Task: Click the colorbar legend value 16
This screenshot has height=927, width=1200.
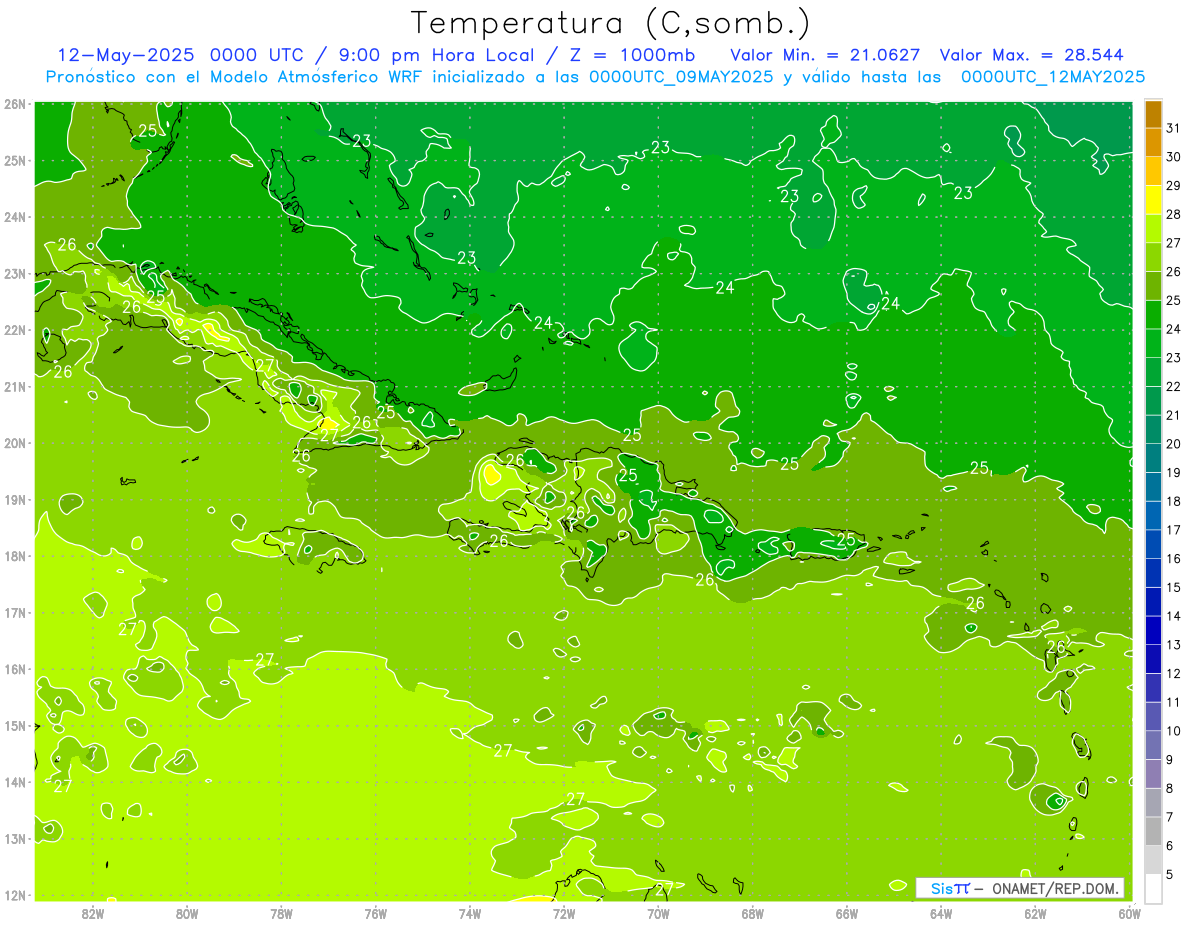Action: (x=1174, y=558)
